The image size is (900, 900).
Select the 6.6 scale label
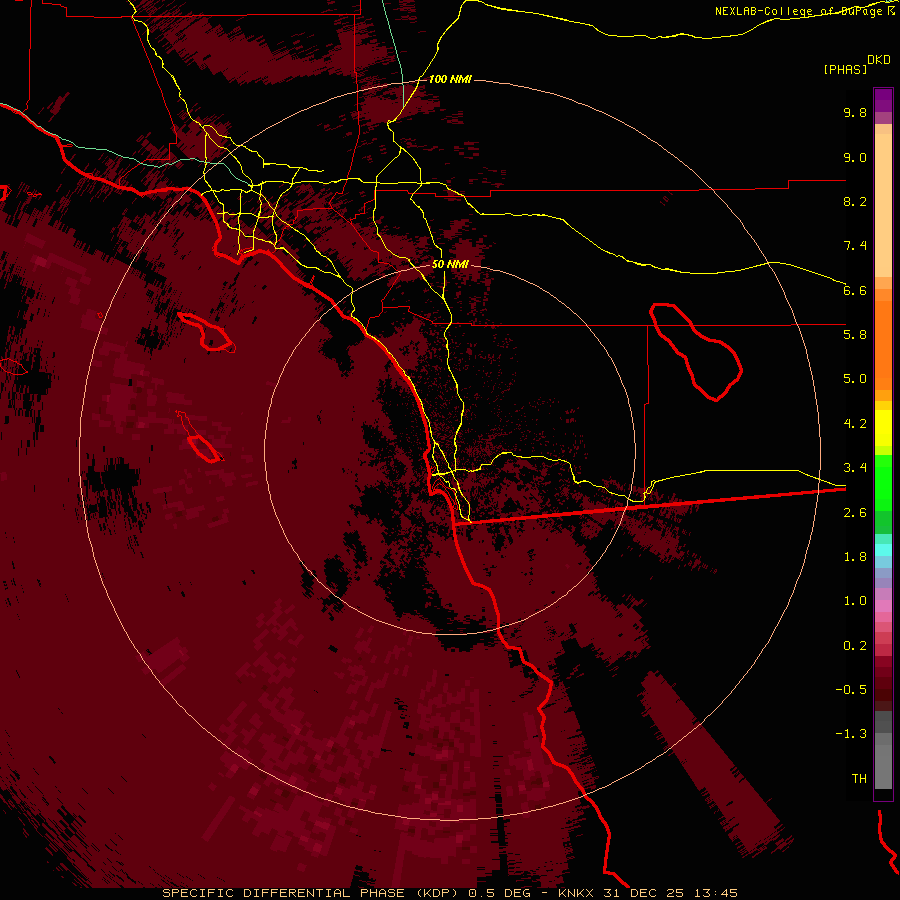coord(855,290)
